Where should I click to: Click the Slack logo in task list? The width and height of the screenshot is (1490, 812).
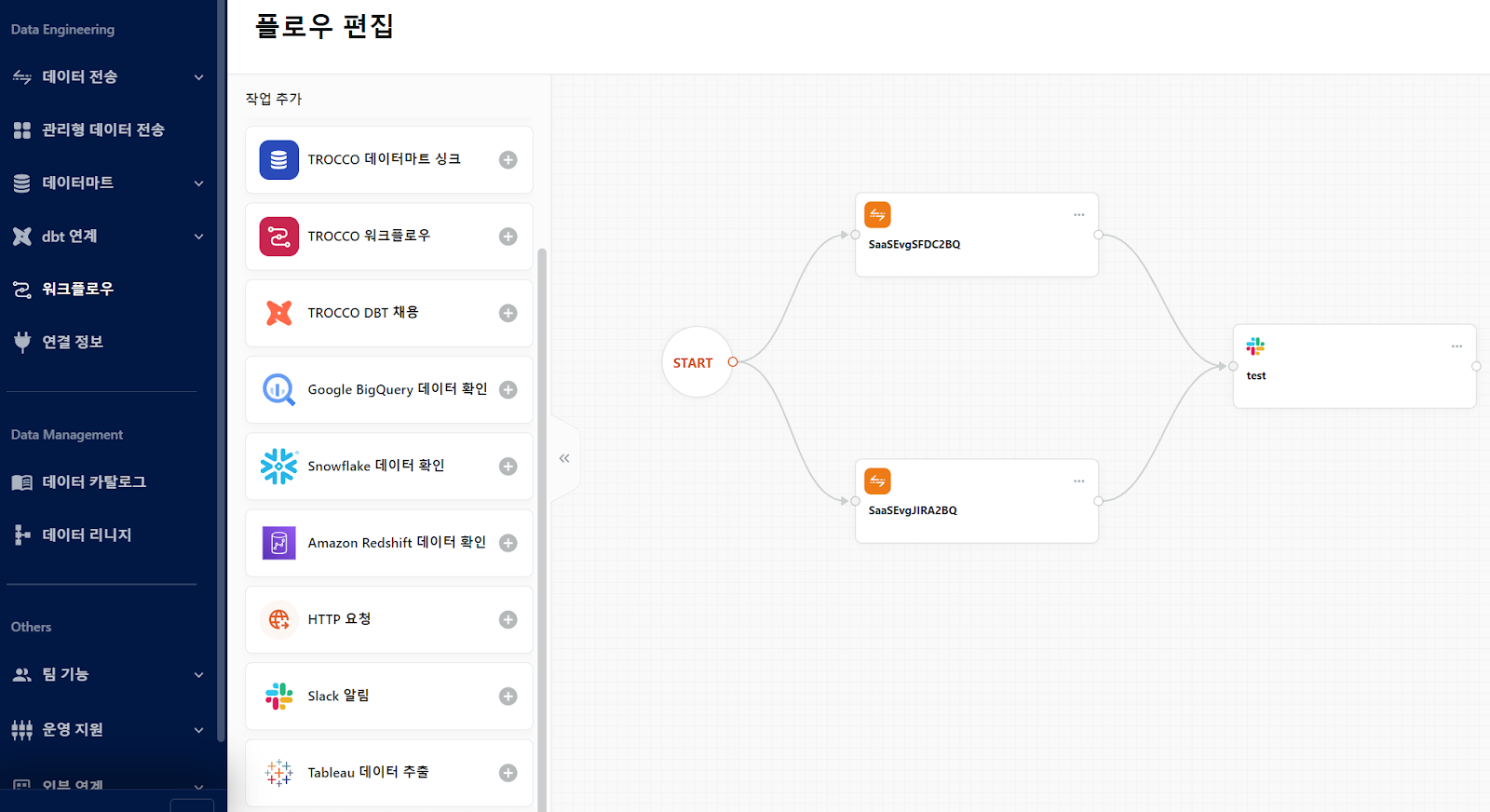click(x=279, y=696)
